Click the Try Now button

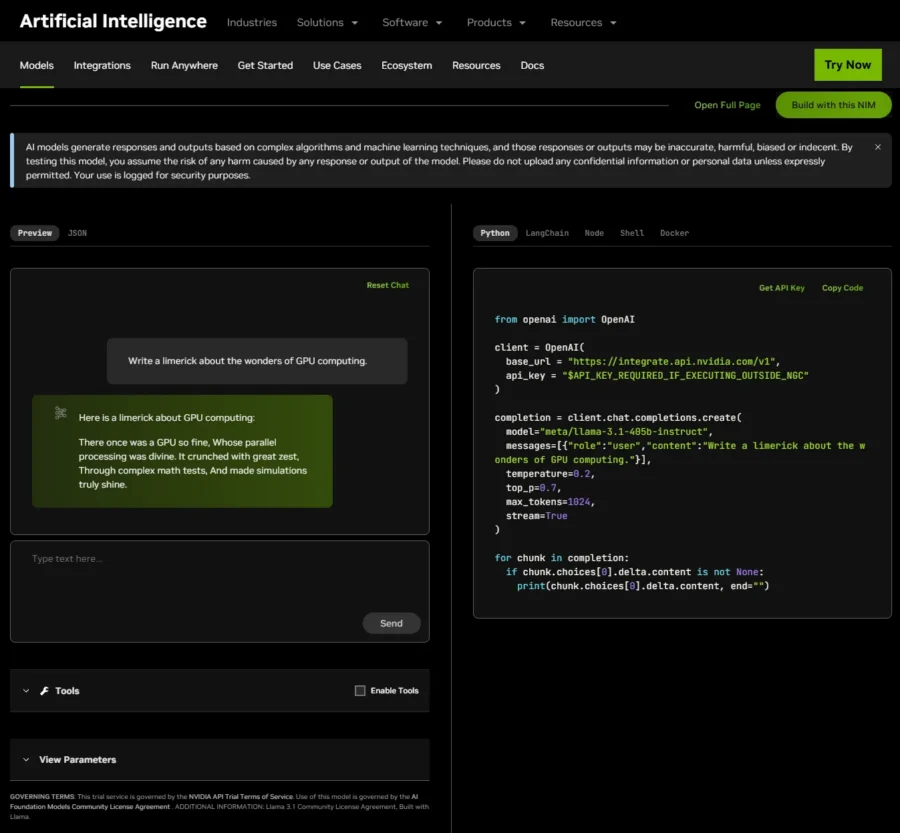[848, 65]
